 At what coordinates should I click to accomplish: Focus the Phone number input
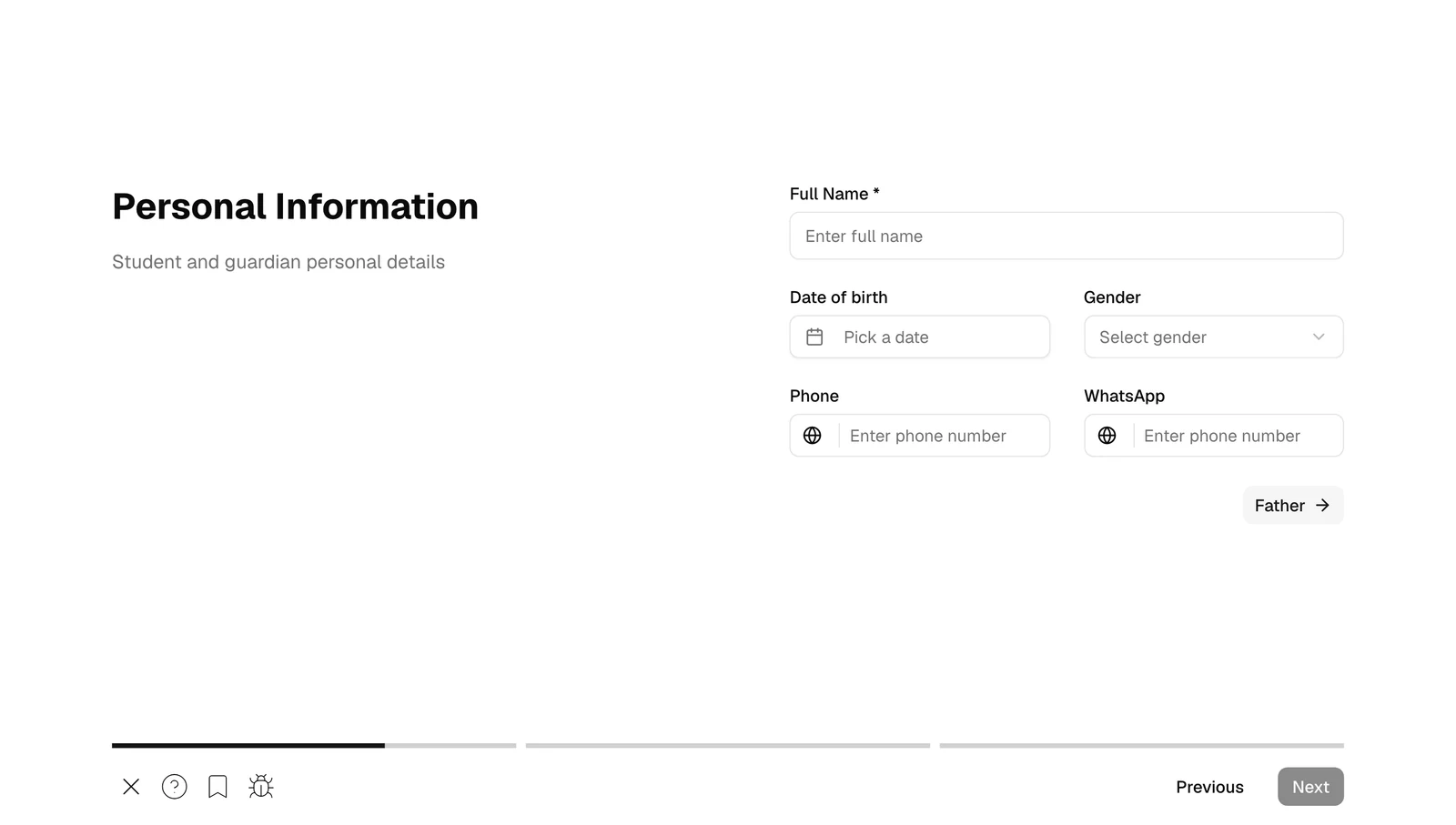pos(944,436)
